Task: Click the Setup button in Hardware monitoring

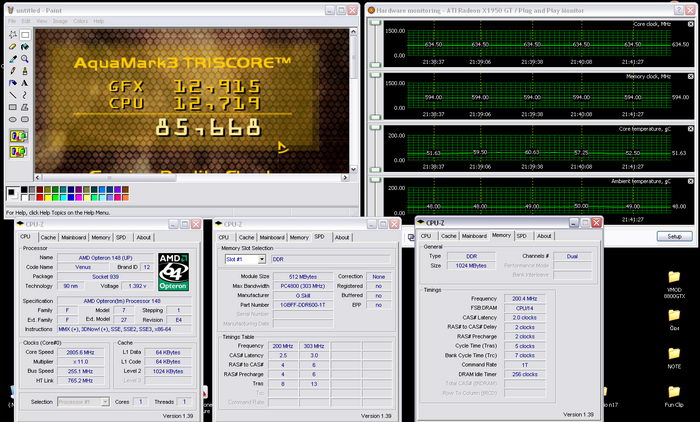Action: click(x=674, y=236)
